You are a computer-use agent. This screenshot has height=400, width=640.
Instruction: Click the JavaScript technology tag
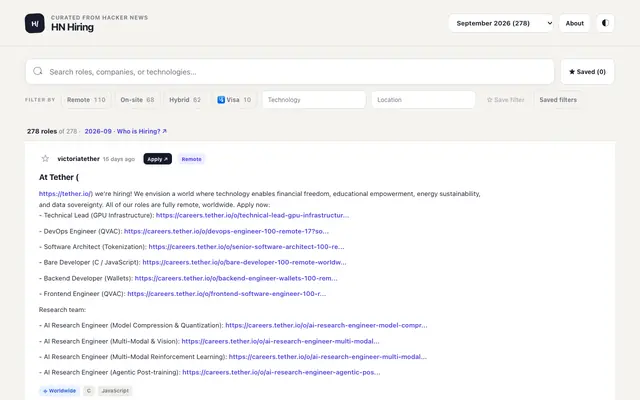[x=115, y=391]
